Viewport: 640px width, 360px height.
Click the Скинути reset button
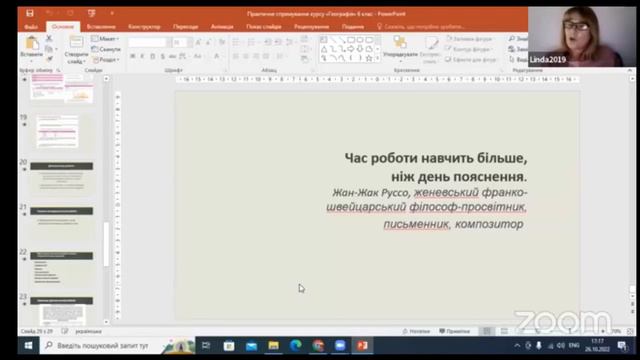tap(106, 49)
